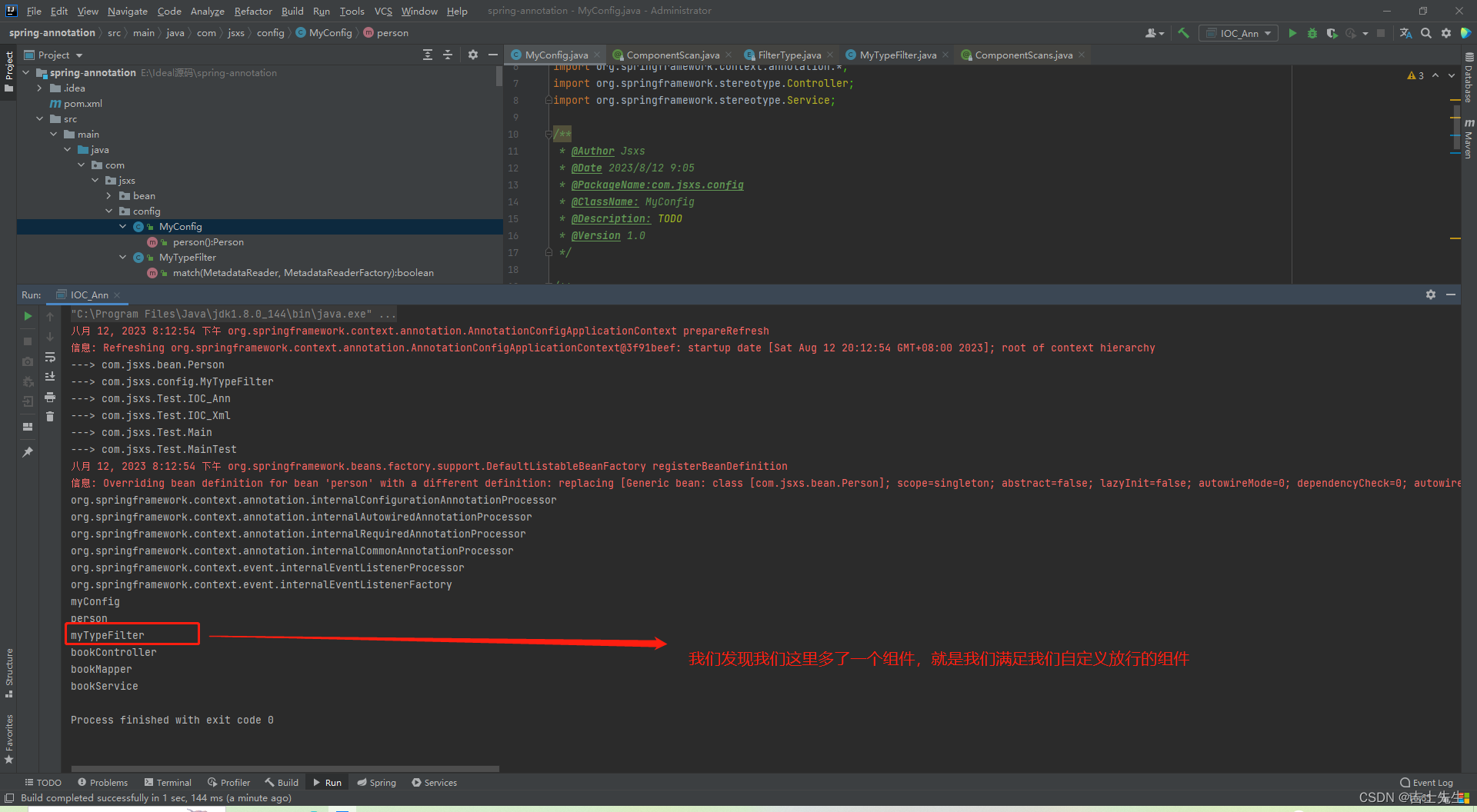Image resolution: width=1477 pixels, height=812 pixels.
Task: Open the Problems tool window
Action: (x=103, y=782)
